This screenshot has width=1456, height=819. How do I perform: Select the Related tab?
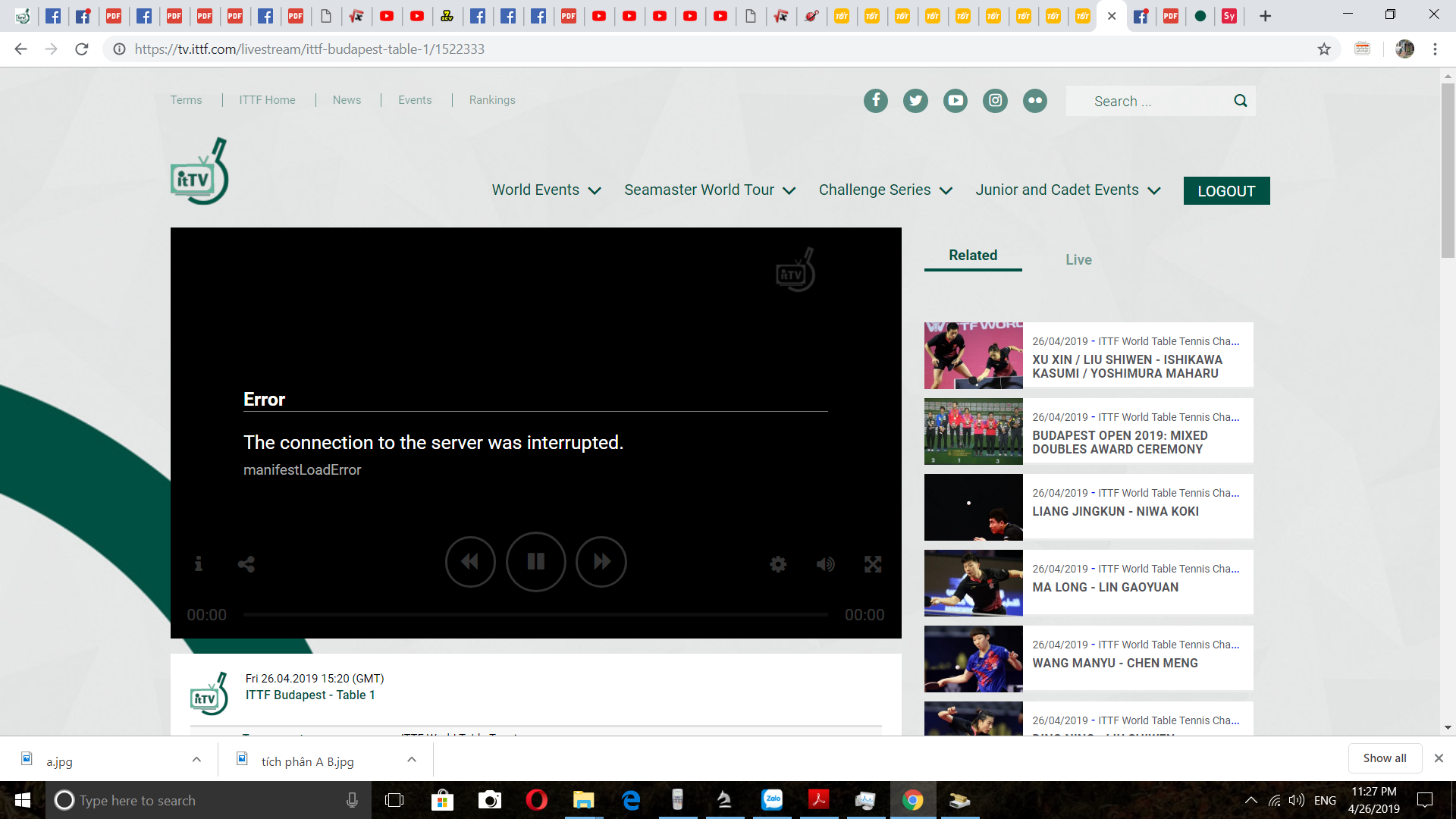point(973,256)
